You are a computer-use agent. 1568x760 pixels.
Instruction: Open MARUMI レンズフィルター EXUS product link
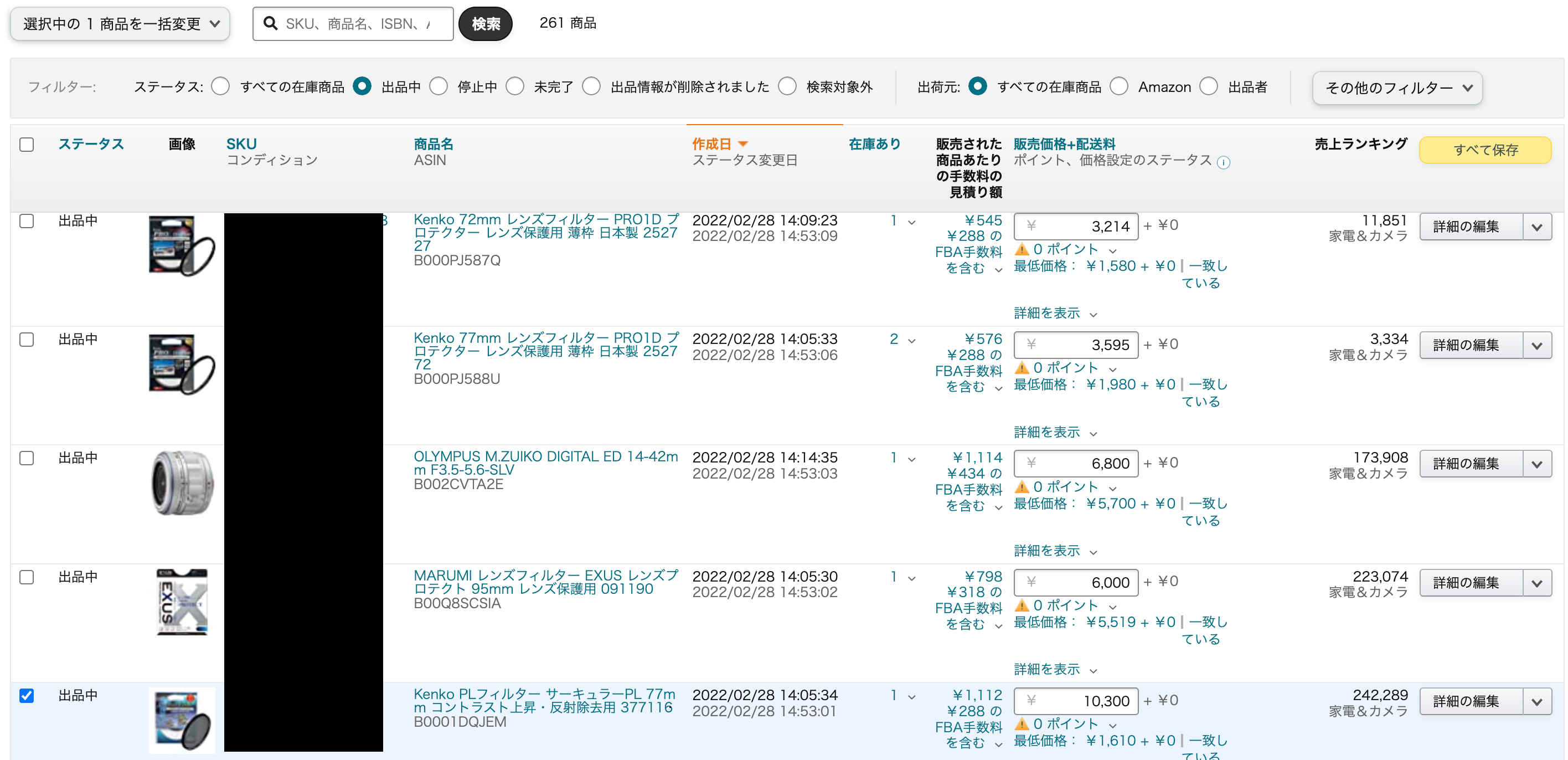coord(546,582)
